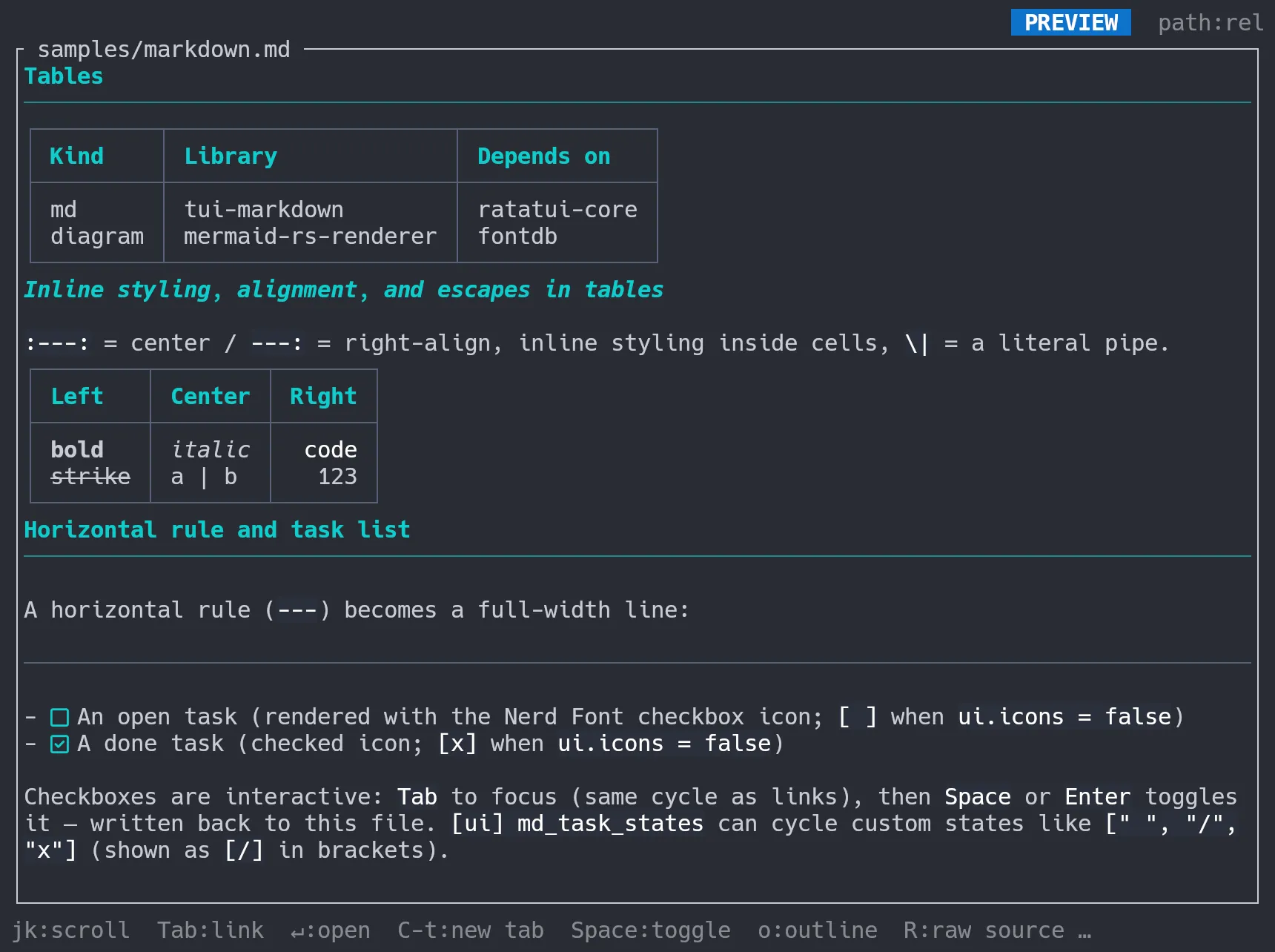Select the italic table cell

point(211,449)
